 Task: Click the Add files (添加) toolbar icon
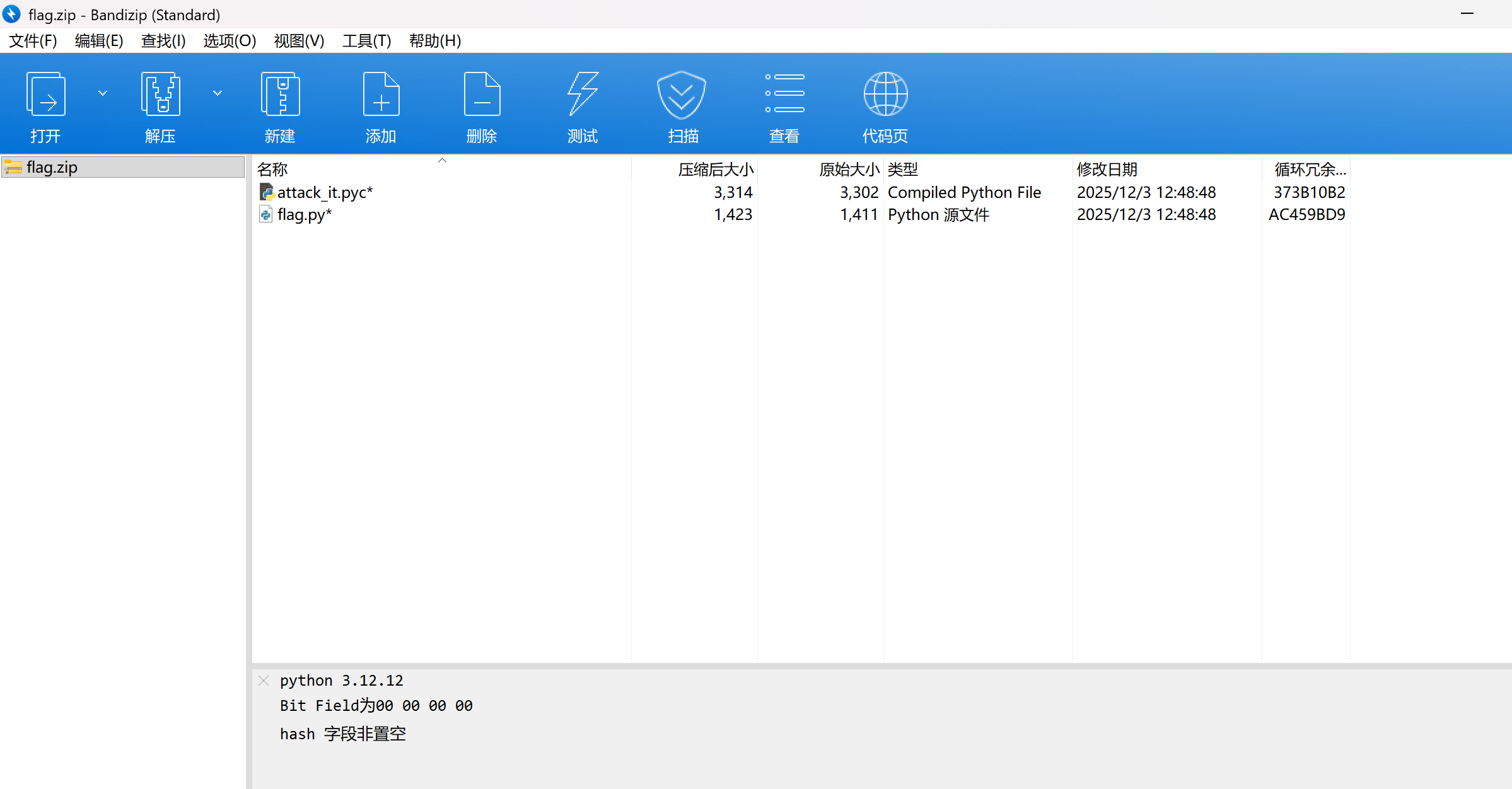(x=381, y=94)
